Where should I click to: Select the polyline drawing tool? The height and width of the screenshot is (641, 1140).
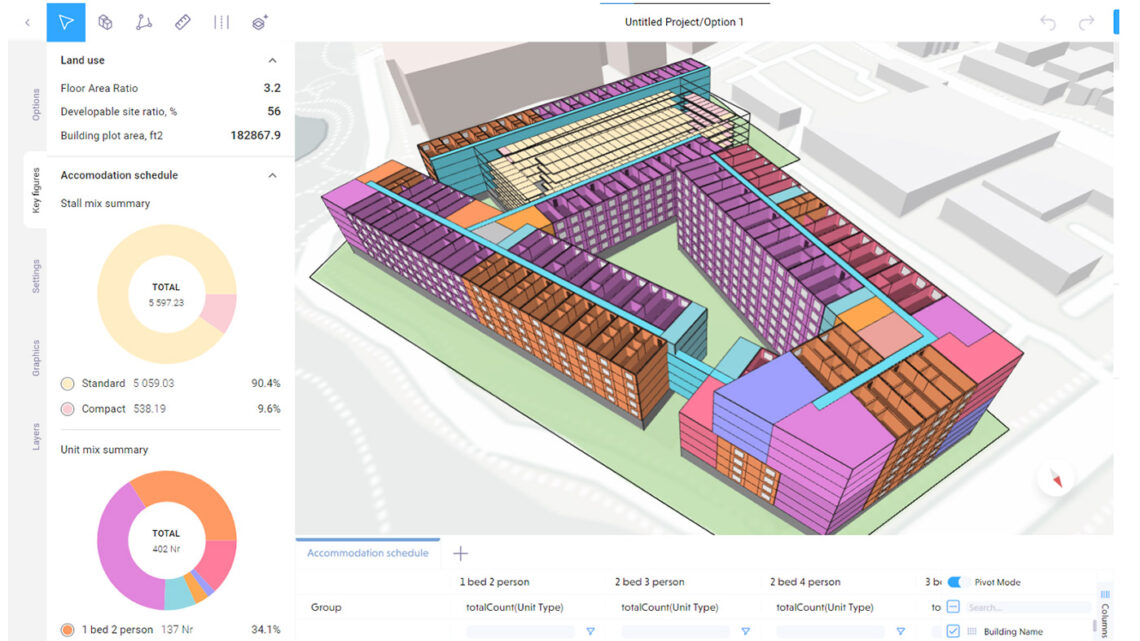click(144, 22)
